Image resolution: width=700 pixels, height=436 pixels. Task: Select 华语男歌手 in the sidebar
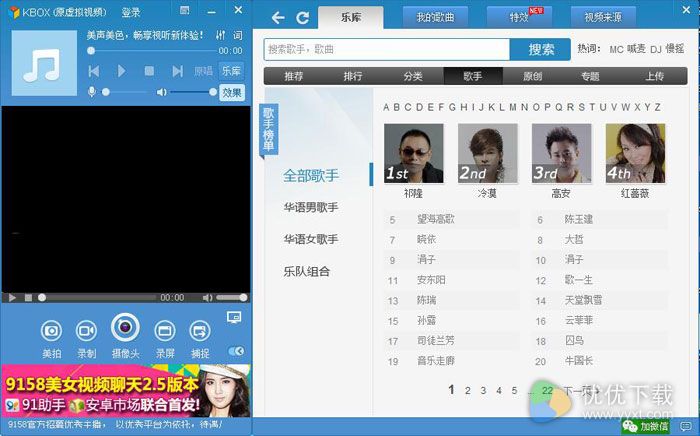point(311,207)
